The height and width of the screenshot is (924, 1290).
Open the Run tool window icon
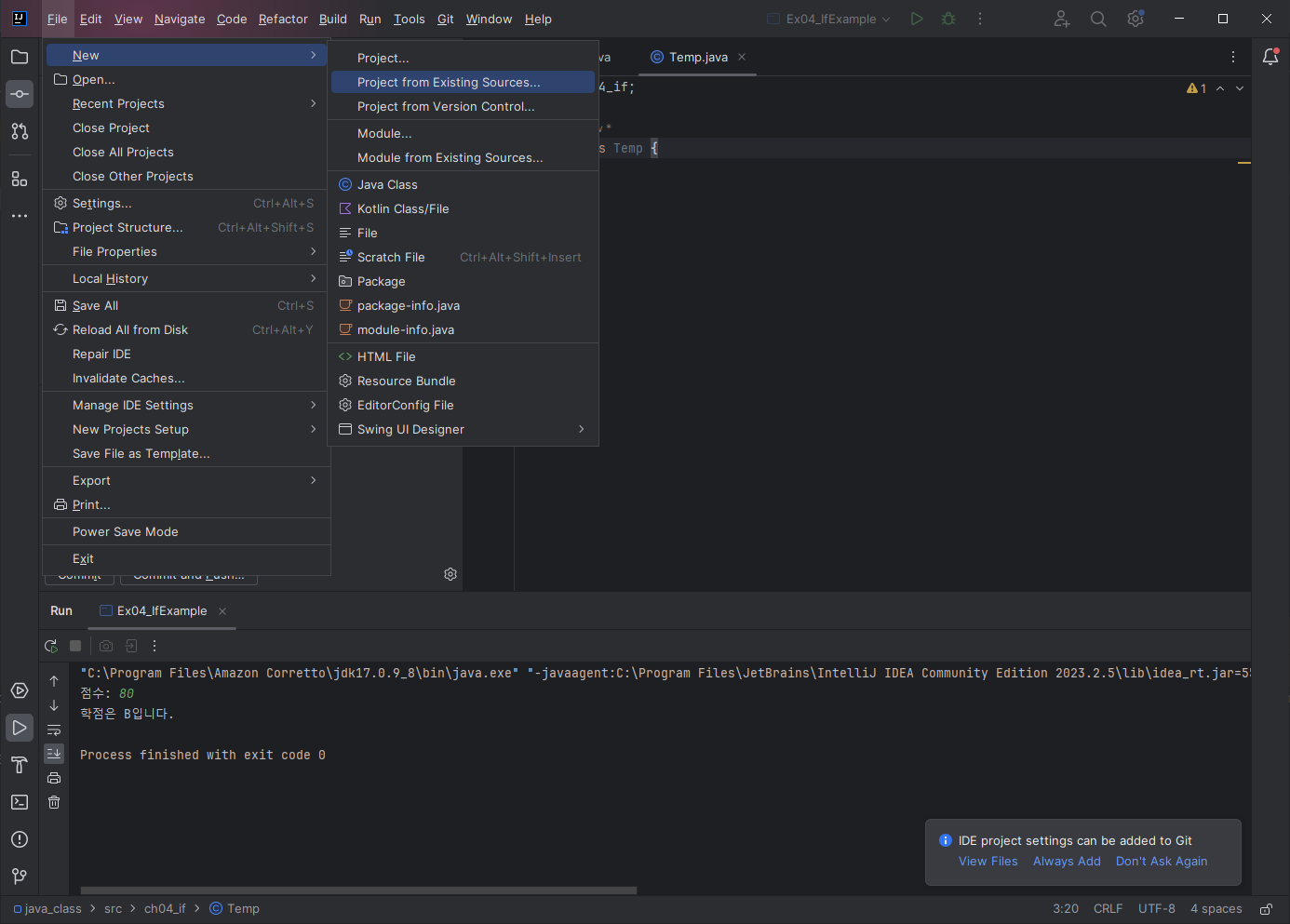tap(20, 728)
